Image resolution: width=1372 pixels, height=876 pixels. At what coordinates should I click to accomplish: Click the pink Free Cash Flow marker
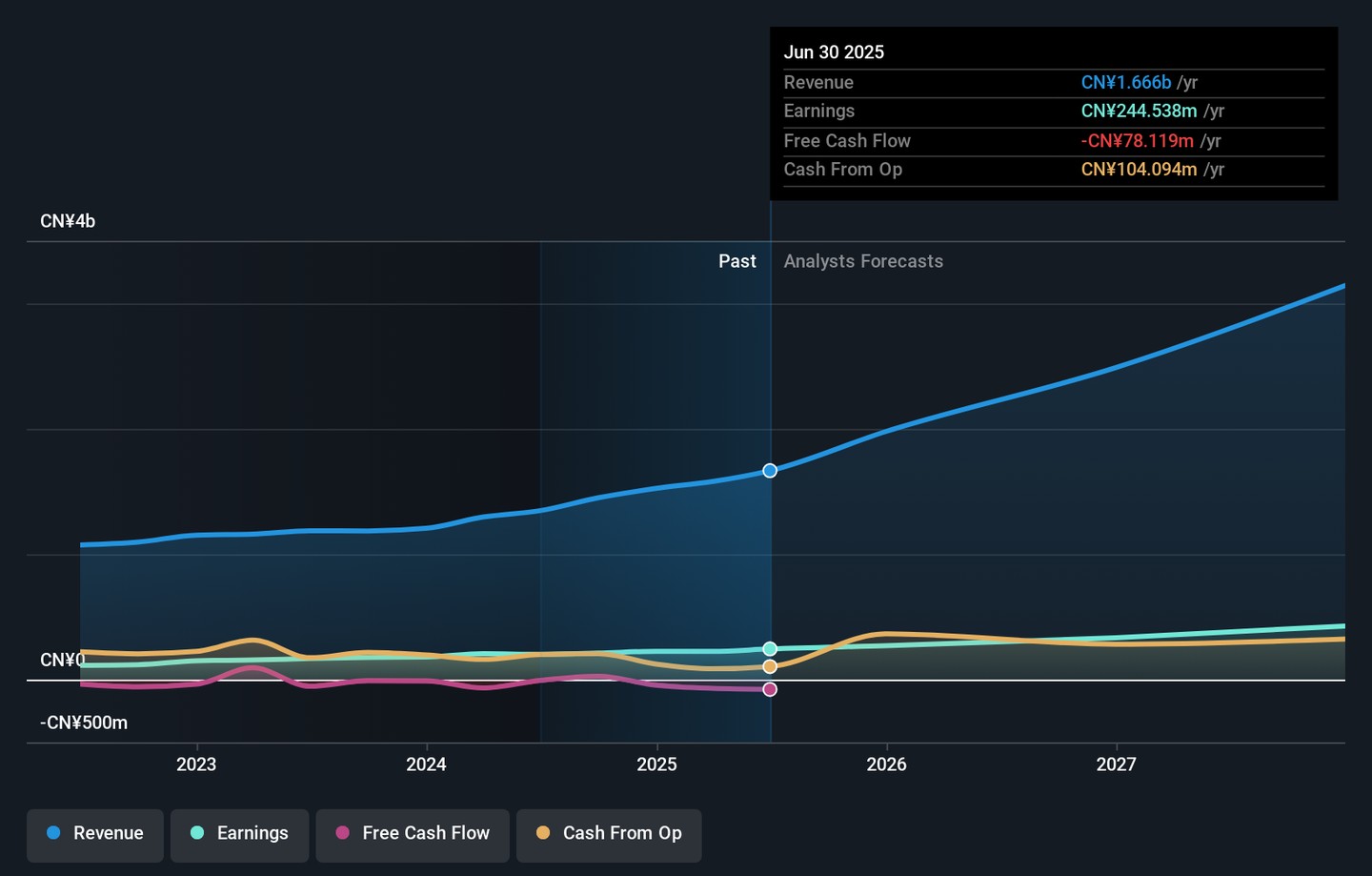770,689
